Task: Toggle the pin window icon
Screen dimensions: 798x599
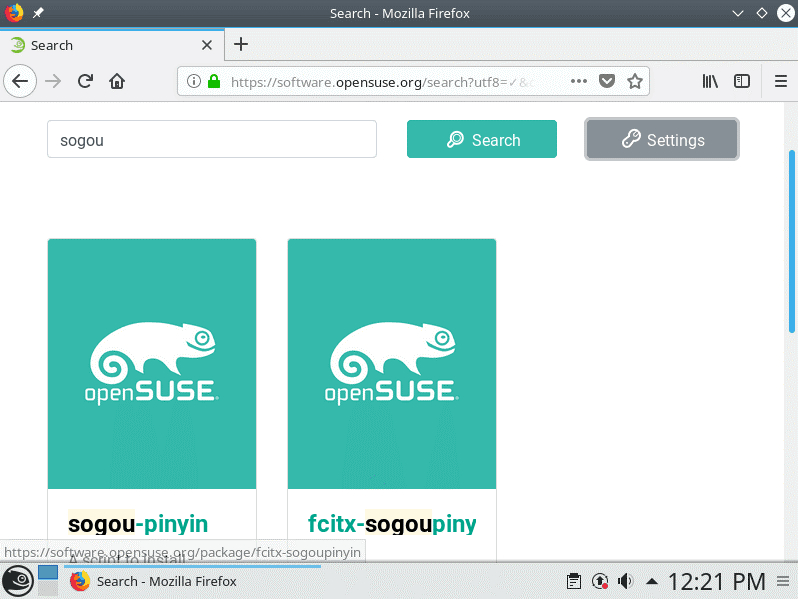Action: 38,13
